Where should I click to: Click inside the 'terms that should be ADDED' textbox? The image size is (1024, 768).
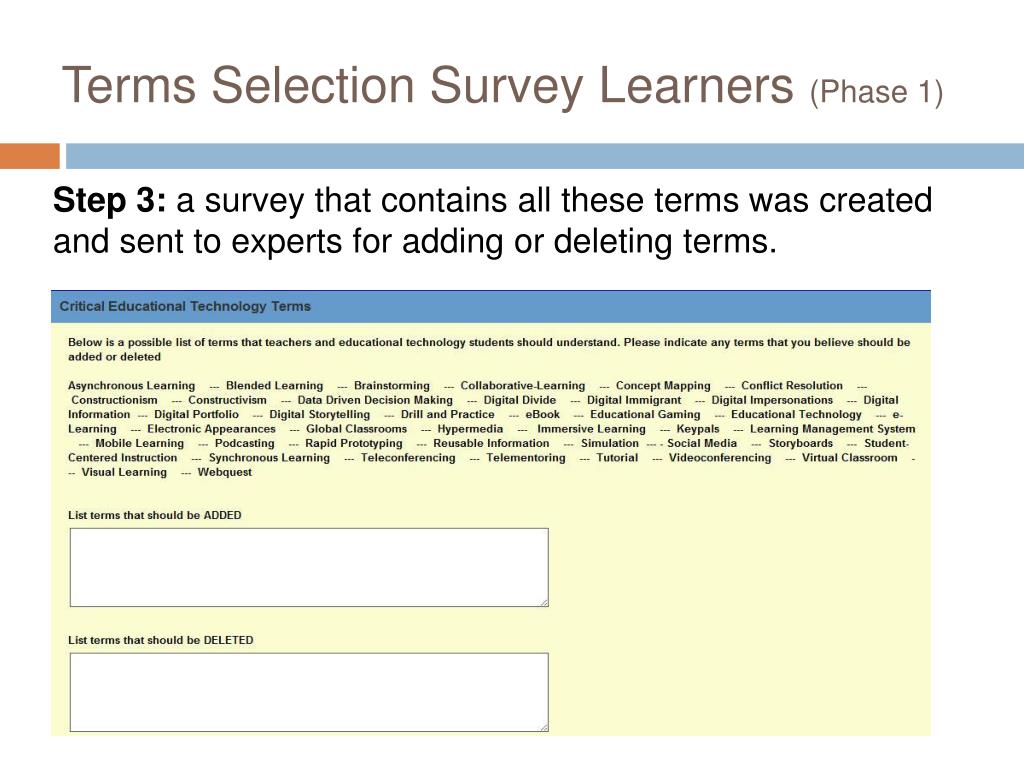[309, 568]
